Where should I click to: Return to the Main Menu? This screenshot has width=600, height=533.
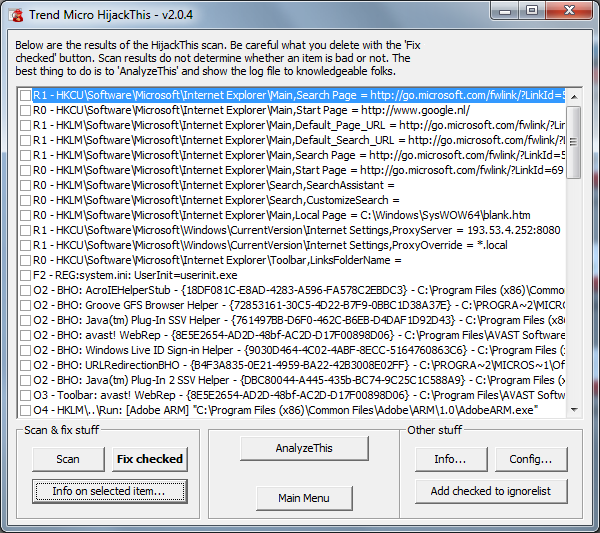point(304,498)
